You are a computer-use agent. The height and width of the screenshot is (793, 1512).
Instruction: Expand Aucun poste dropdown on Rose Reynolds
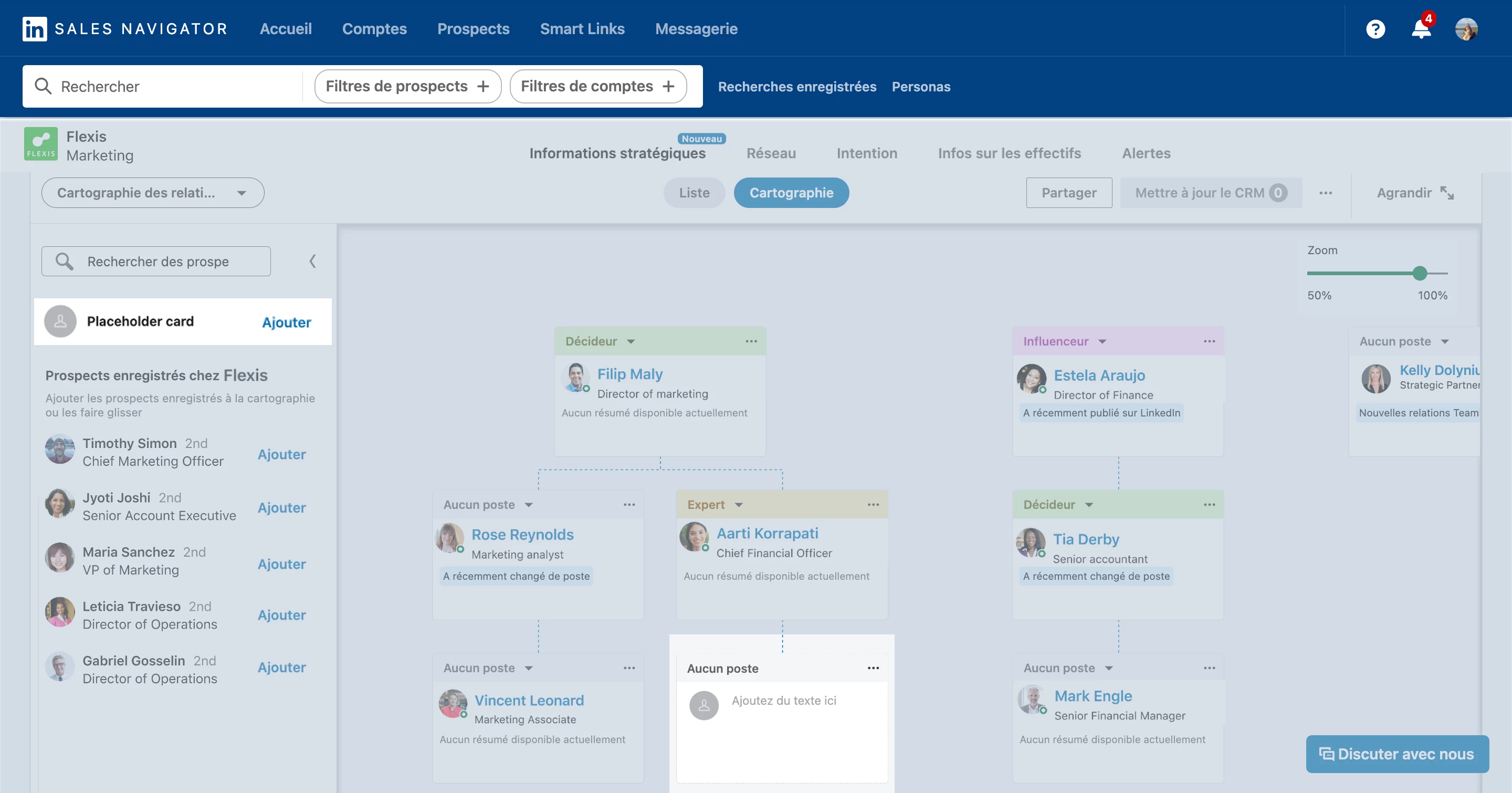pos(529,505)
